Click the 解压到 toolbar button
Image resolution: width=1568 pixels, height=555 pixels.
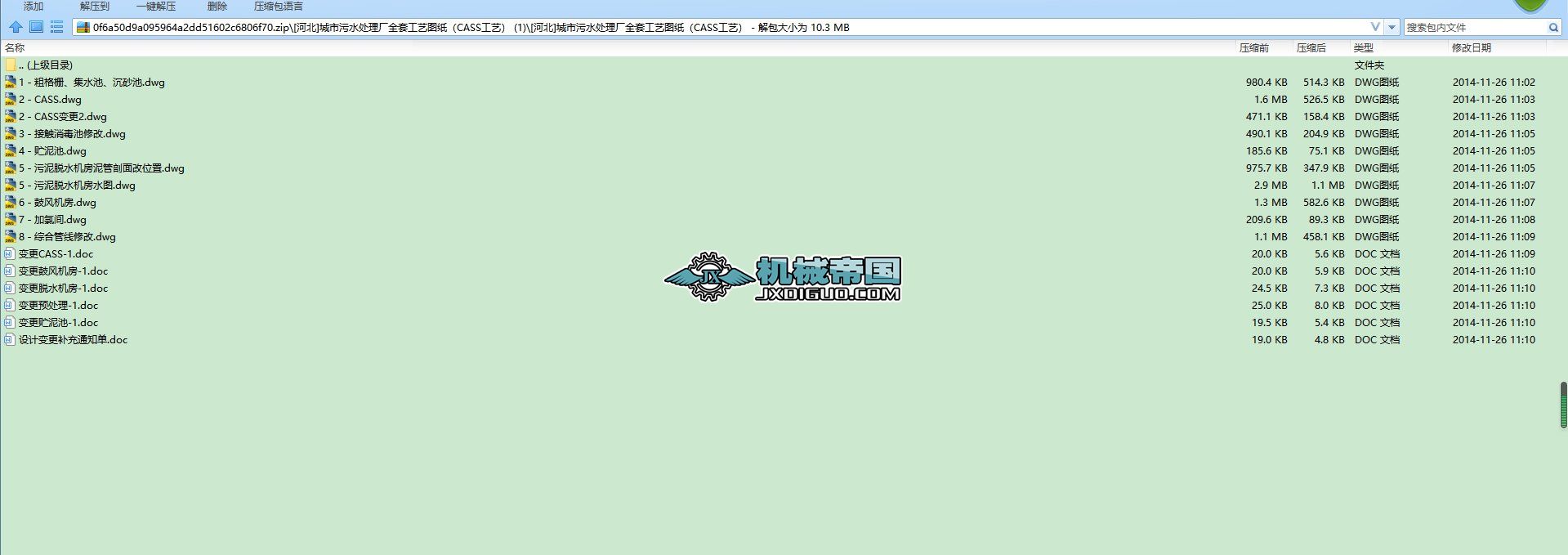click(x=95, y=6)
